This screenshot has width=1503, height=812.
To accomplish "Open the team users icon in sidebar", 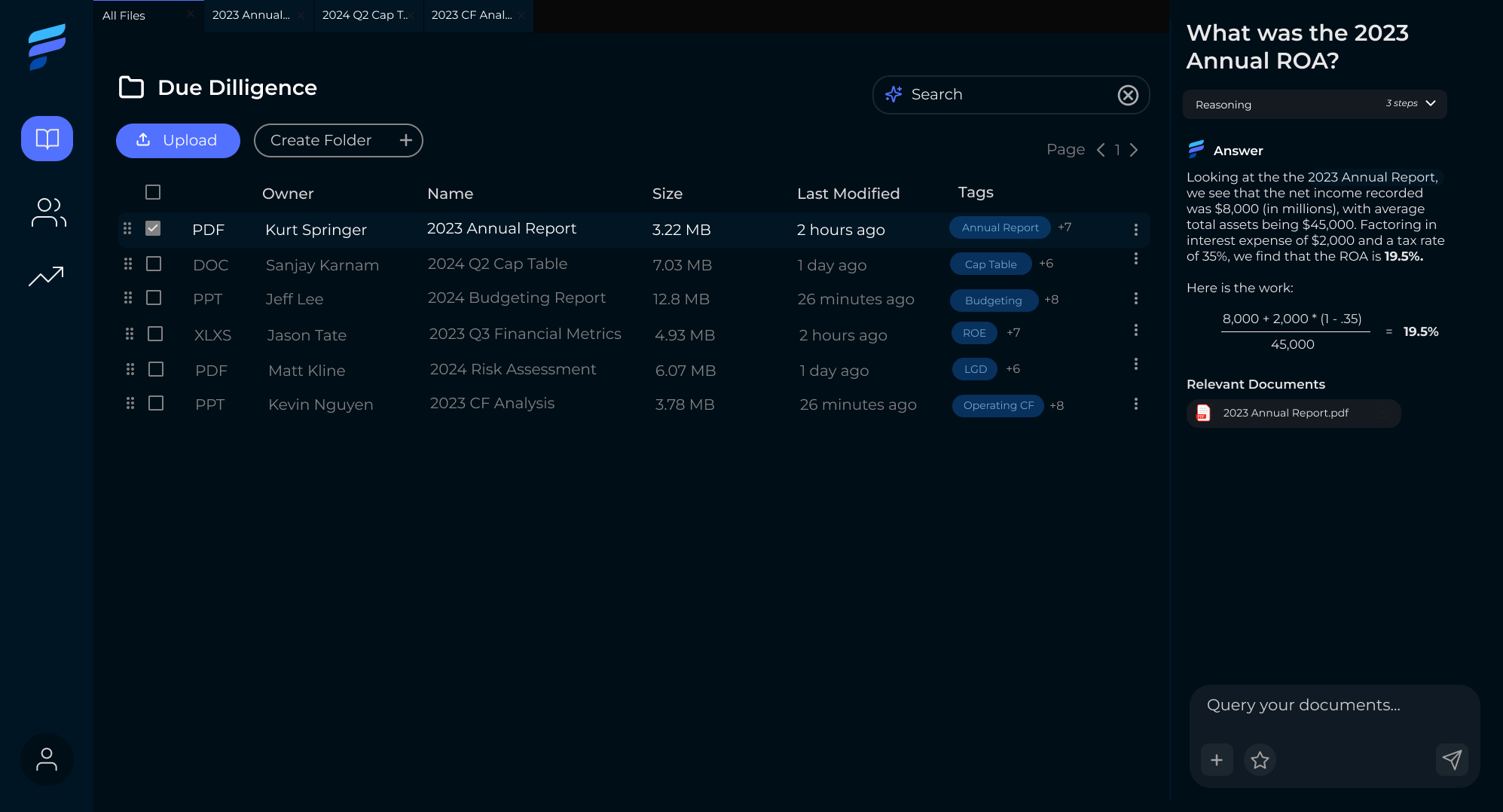I will click(48, 213).
